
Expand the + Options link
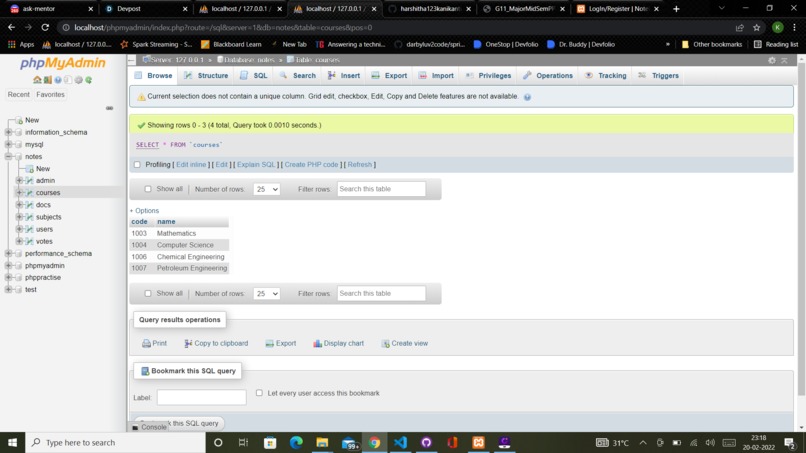[x=144, y=211]
